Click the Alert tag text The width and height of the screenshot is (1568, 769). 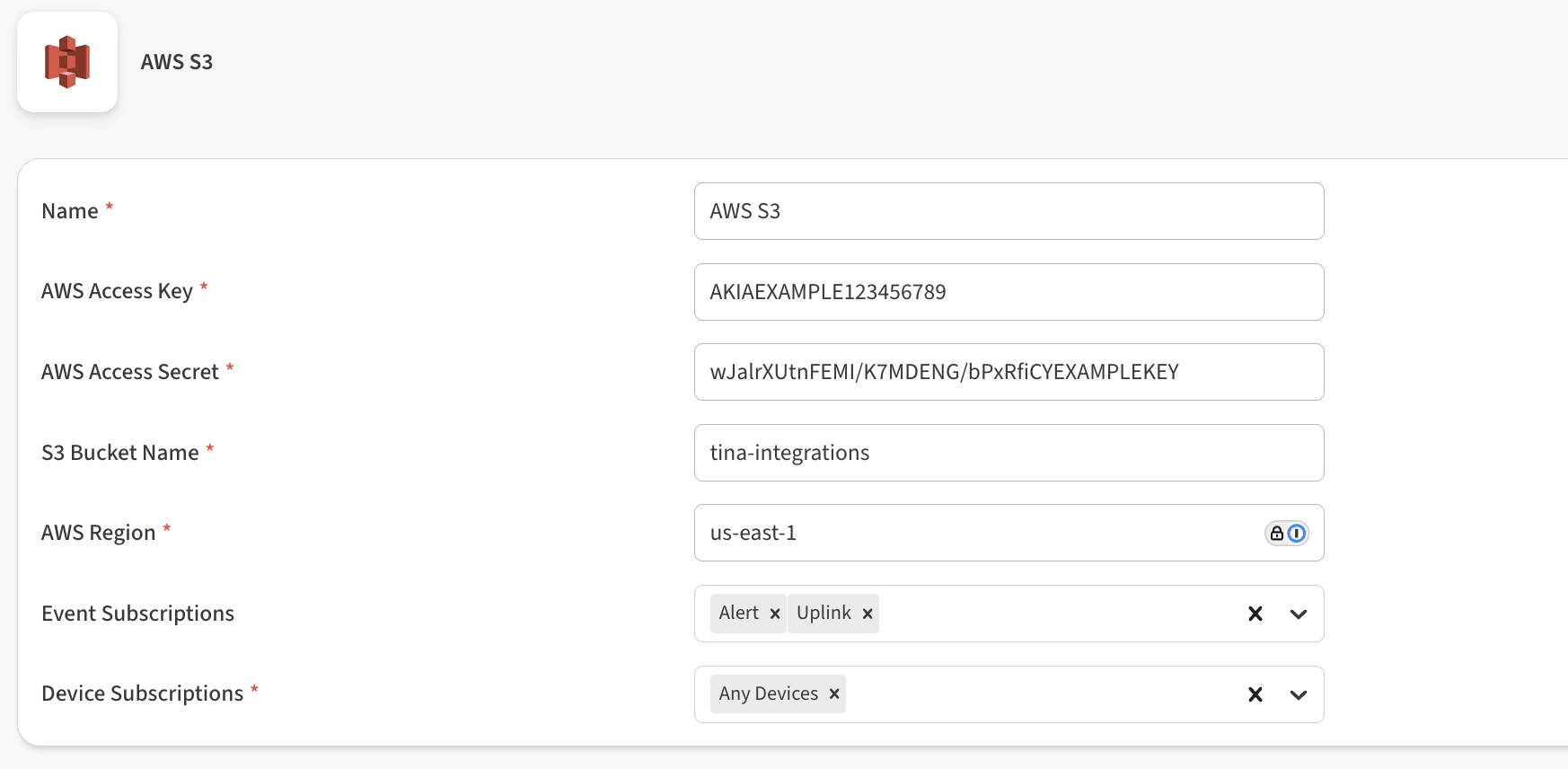pyautogui.click(x=739, y=613)
